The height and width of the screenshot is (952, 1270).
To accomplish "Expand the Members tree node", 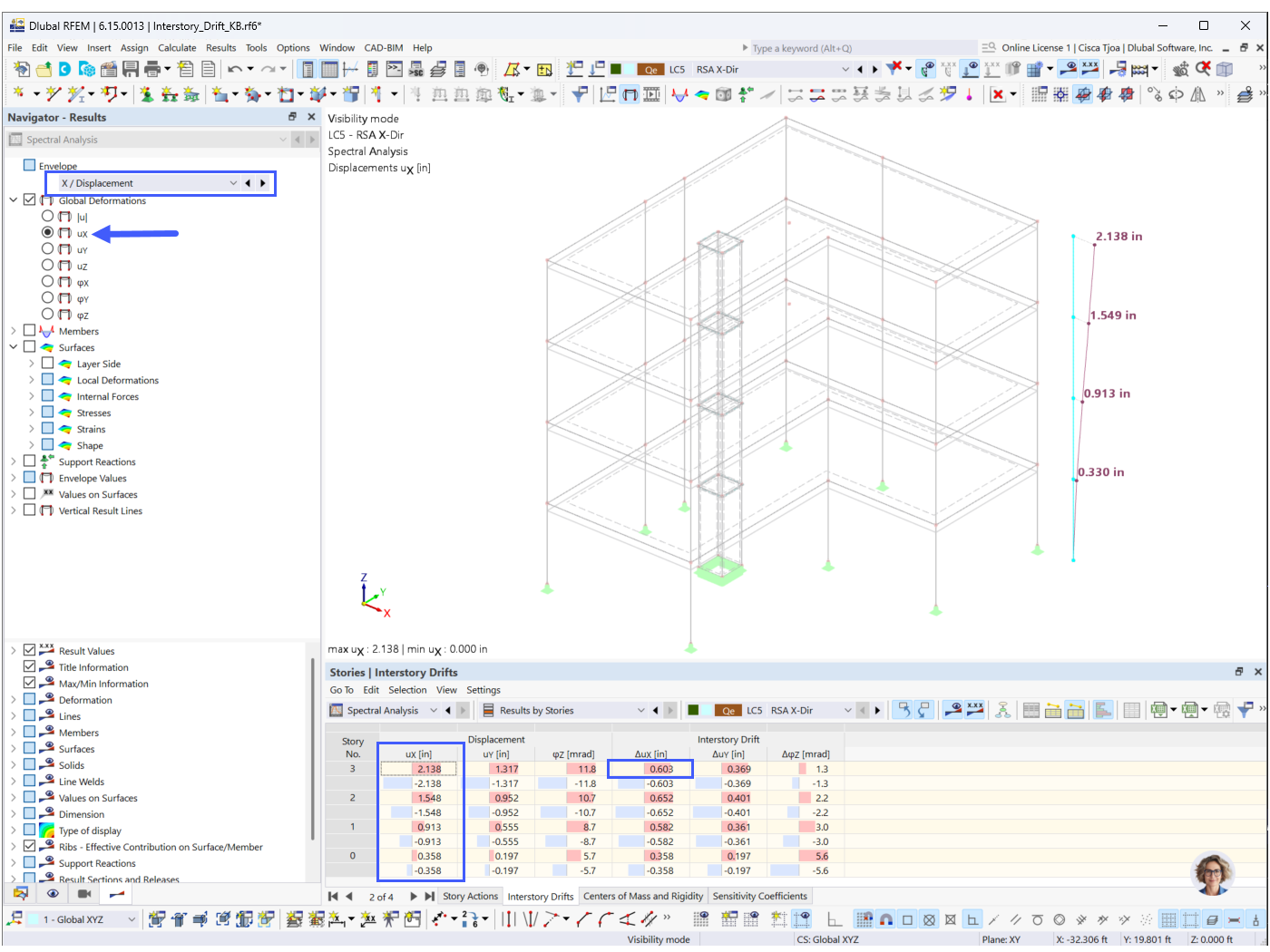I will (14, 331).
